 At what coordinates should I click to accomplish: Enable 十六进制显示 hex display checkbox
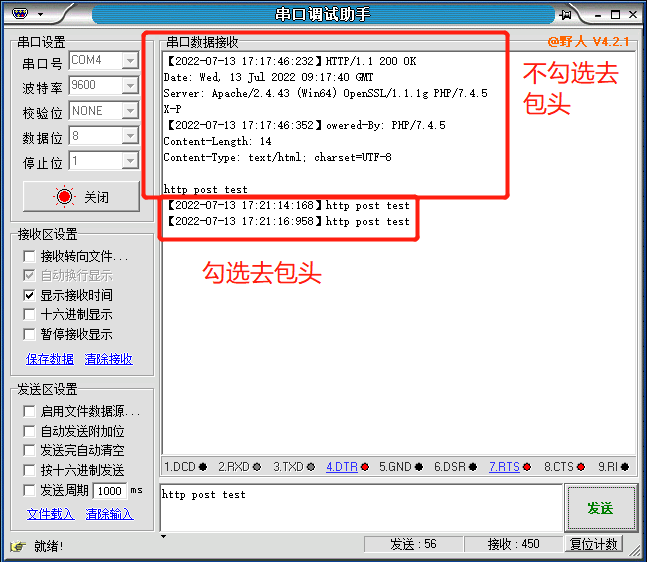coord(30,315)
